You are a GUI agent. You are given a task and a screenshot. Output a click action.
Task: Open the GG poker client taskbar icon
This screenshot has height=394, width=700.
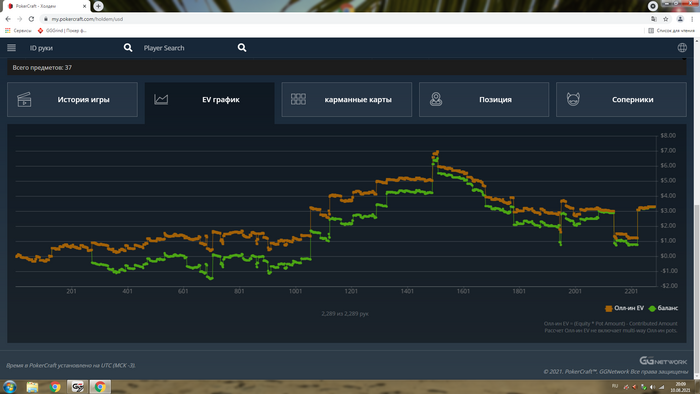pos(77,387)
